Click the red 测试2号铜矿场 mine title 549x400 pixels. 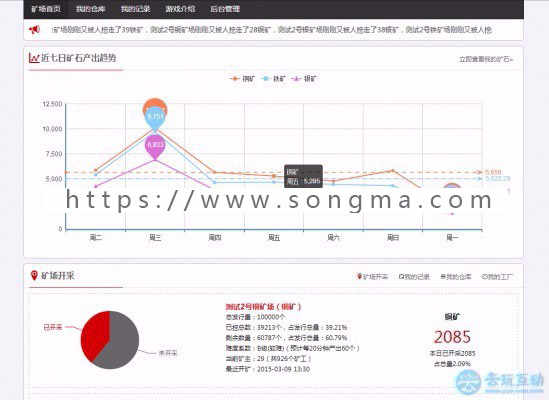(x=263, y=307)
